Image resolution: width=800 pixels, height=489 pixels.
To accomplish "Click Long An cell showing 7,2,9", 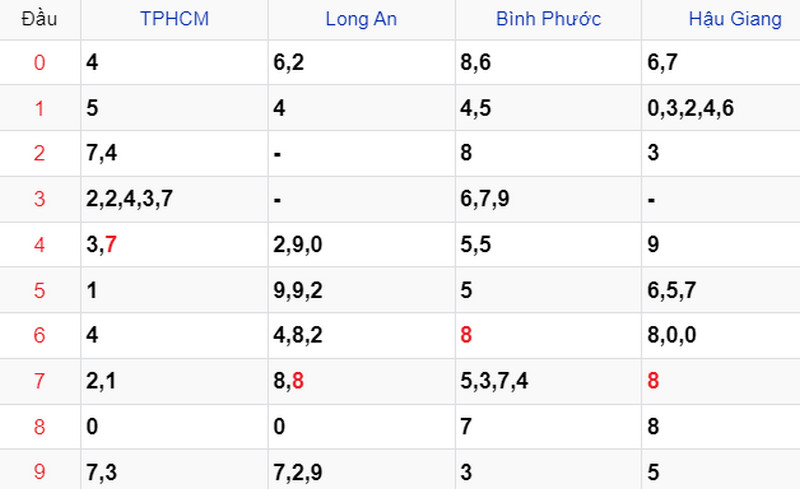I will coord(361,470).
